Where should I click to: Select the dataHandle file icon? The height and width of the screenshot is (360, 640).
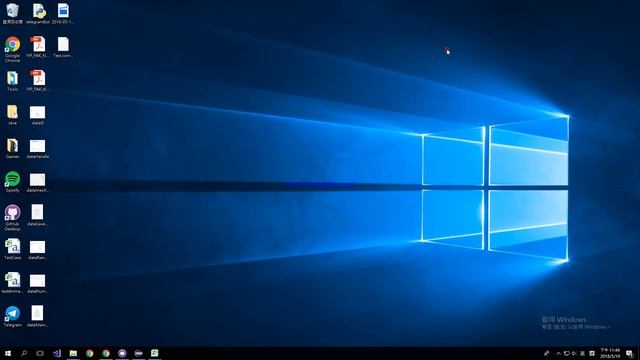[x=38, y=149]
